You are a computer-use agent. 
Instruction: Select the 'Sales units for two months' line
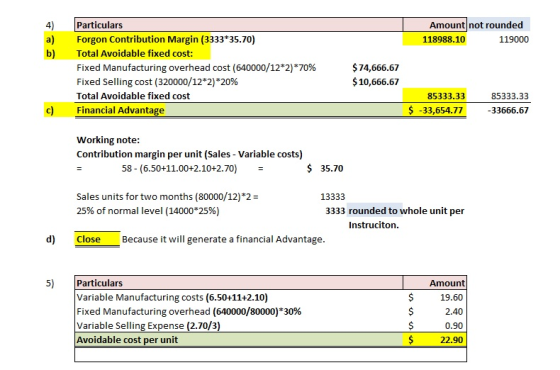(167, 197)
